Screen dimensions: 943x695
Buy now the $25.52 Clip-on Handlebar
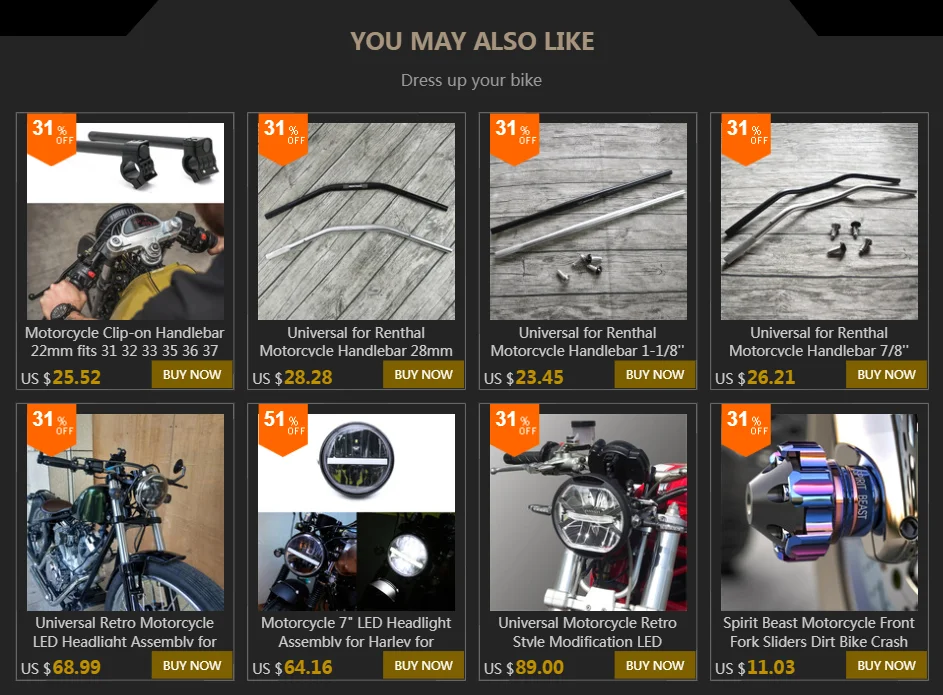192,375
